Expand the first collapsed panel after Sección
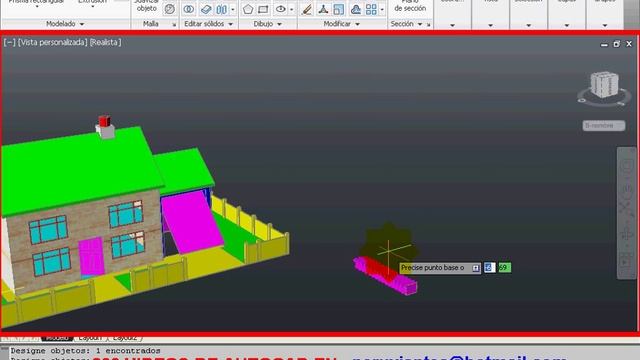This screenshot has height=360, width=640. (452, 25)
